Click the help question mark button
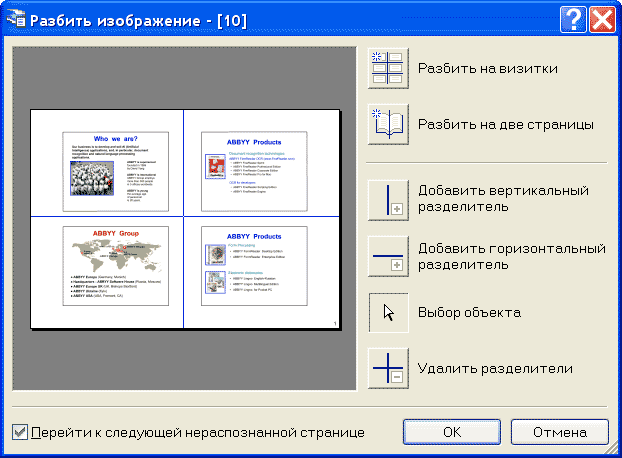 coord(573,19)
